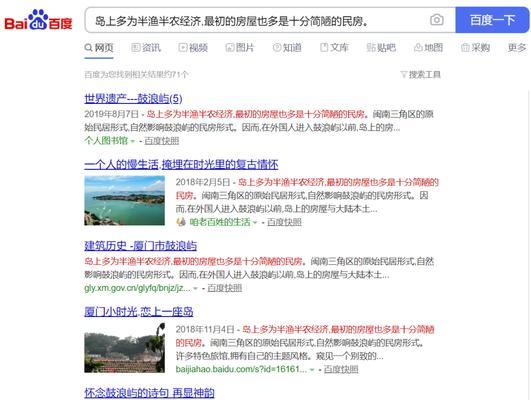Switch to the 地图 tab
This screenshot has width=531, height=400.
pos(428,48)
